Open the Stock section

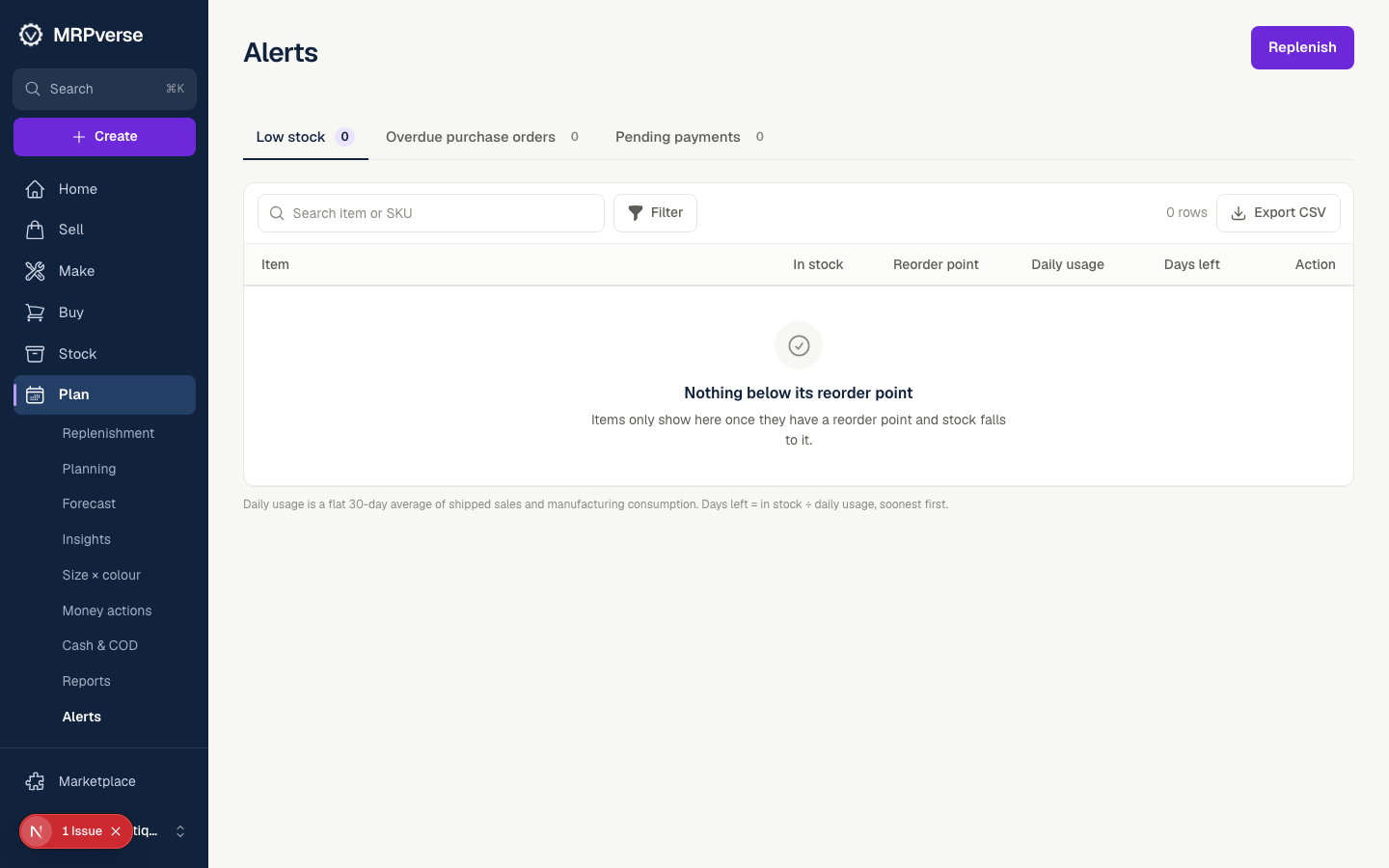[104, 354]
